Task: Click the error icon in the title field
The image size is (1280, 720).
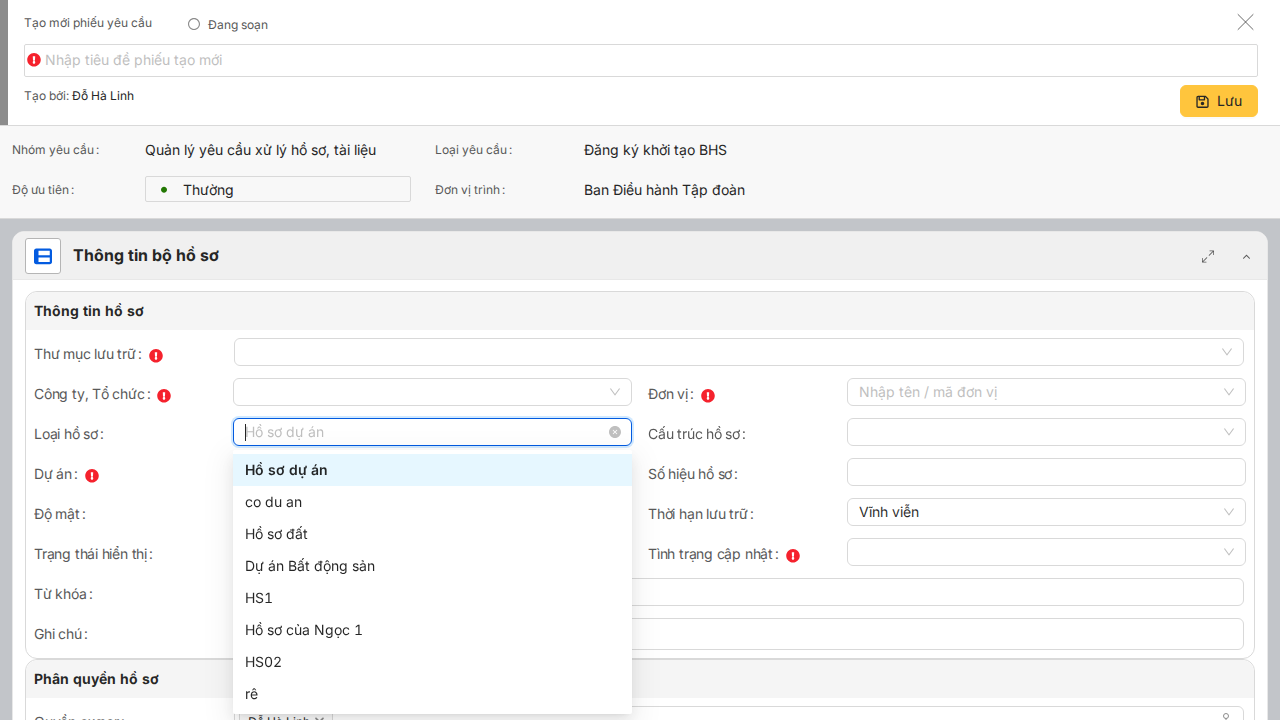Action: 34,60
